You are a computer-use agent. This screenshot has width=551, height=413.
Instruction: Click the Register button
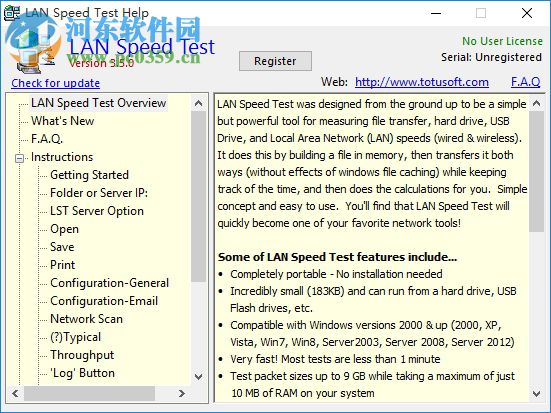[x=275, y=61]
